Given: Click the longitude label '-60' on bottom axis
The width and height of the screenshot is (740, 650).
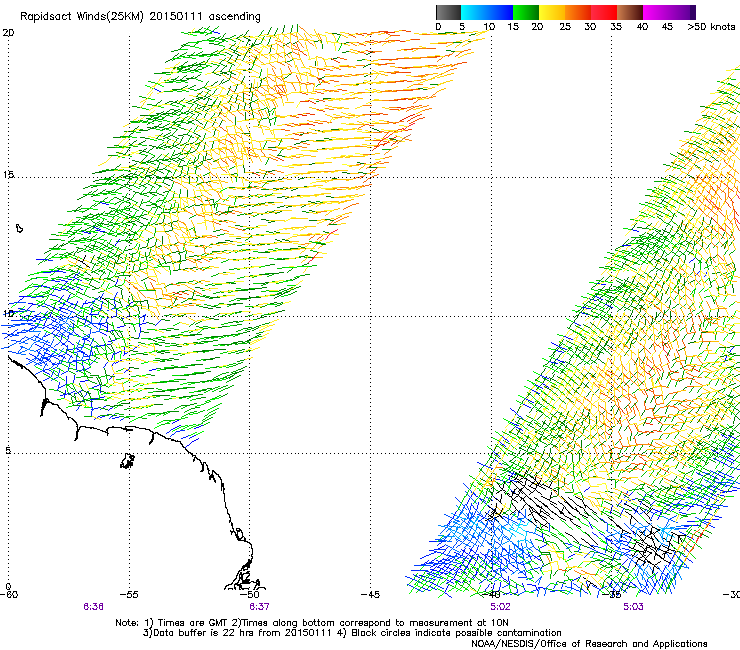Looking at the screenshot, I should click(x=9, y=594).
